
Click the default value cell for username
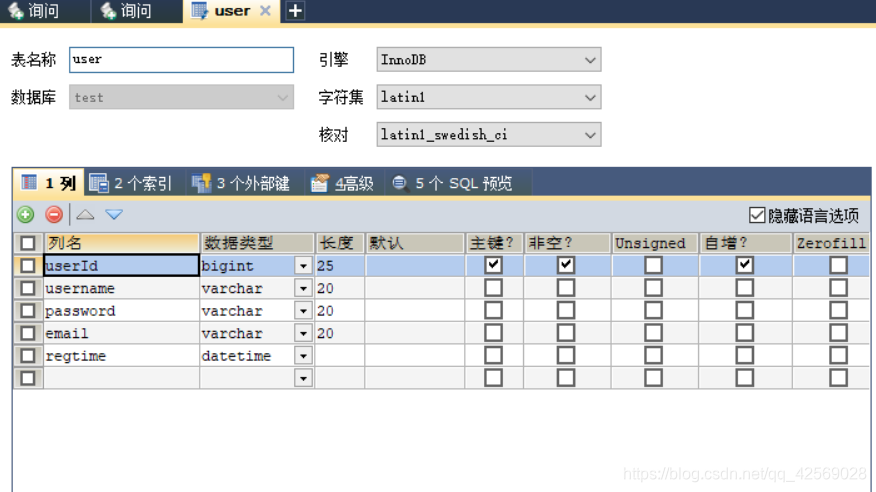click(x=415, y=288)
